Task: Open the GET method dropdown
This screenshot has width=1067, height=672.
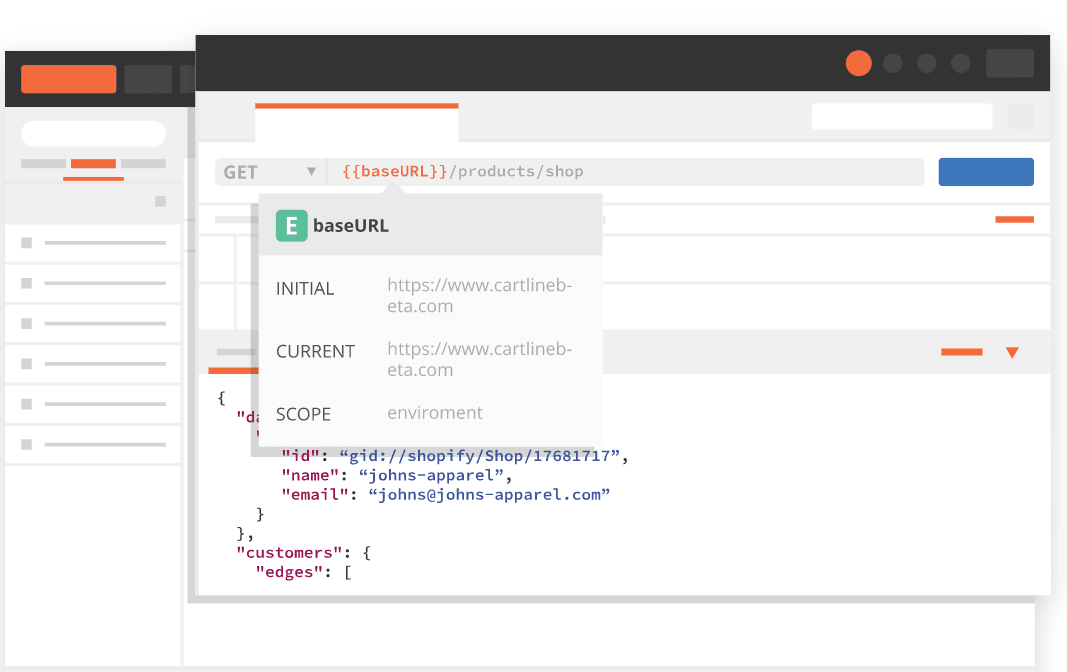Action: (270, 172)
